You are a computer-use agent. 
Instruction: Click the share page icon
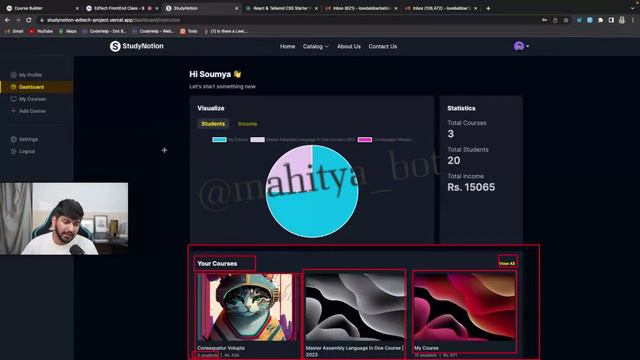[555, 20]
